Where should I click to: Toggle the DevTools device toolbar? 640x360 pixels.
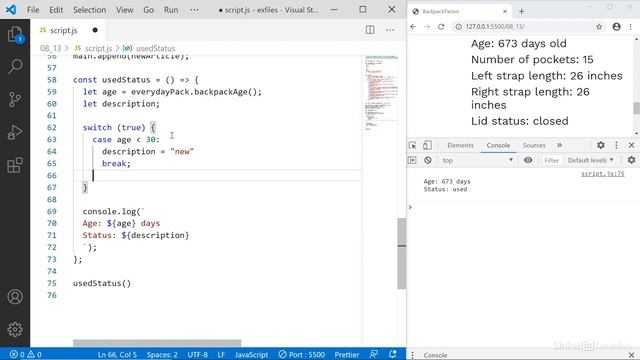coord(427,145)
